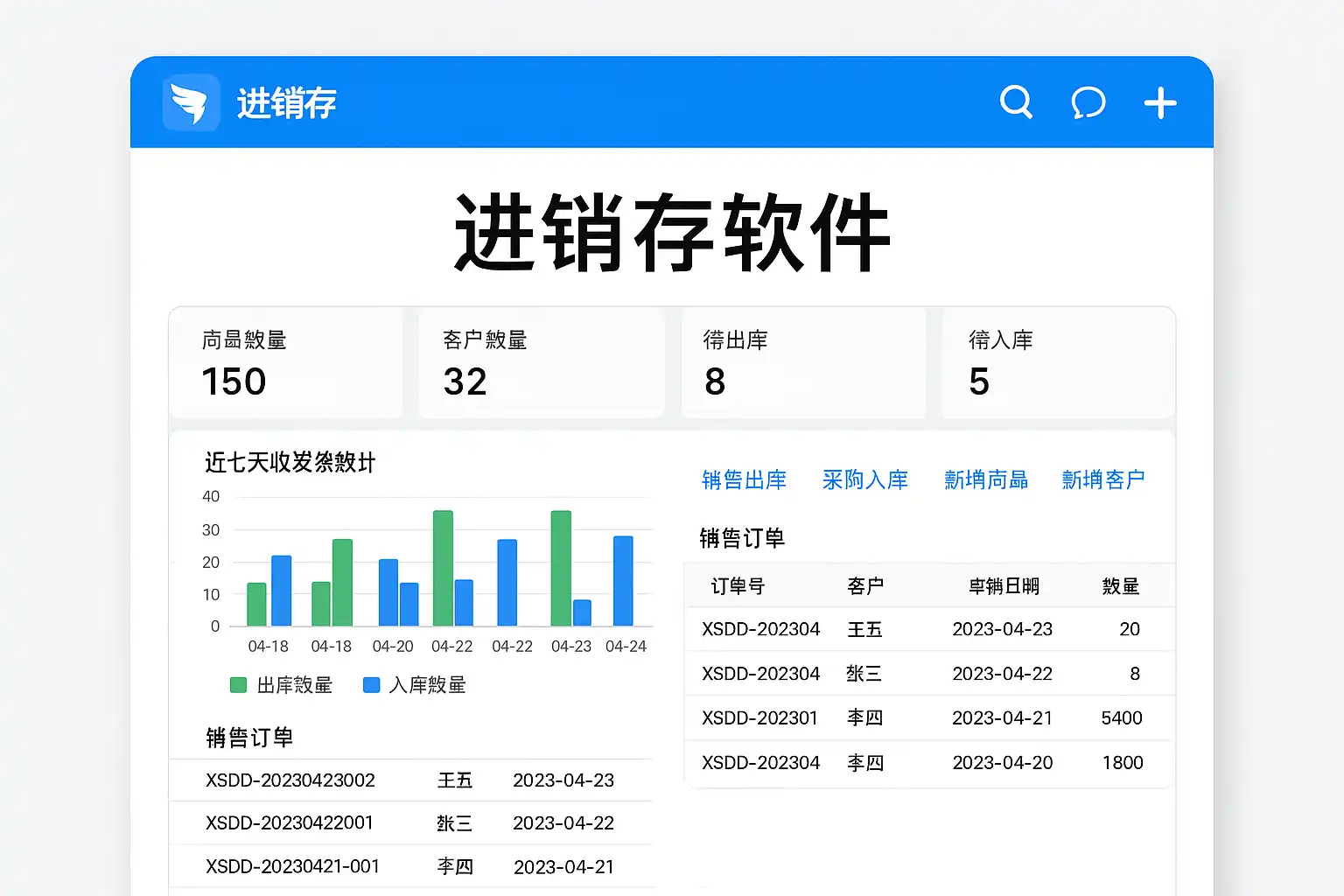Open the pending outbound card showing 8
This screenshot has height=896, width=1344.
802,362
